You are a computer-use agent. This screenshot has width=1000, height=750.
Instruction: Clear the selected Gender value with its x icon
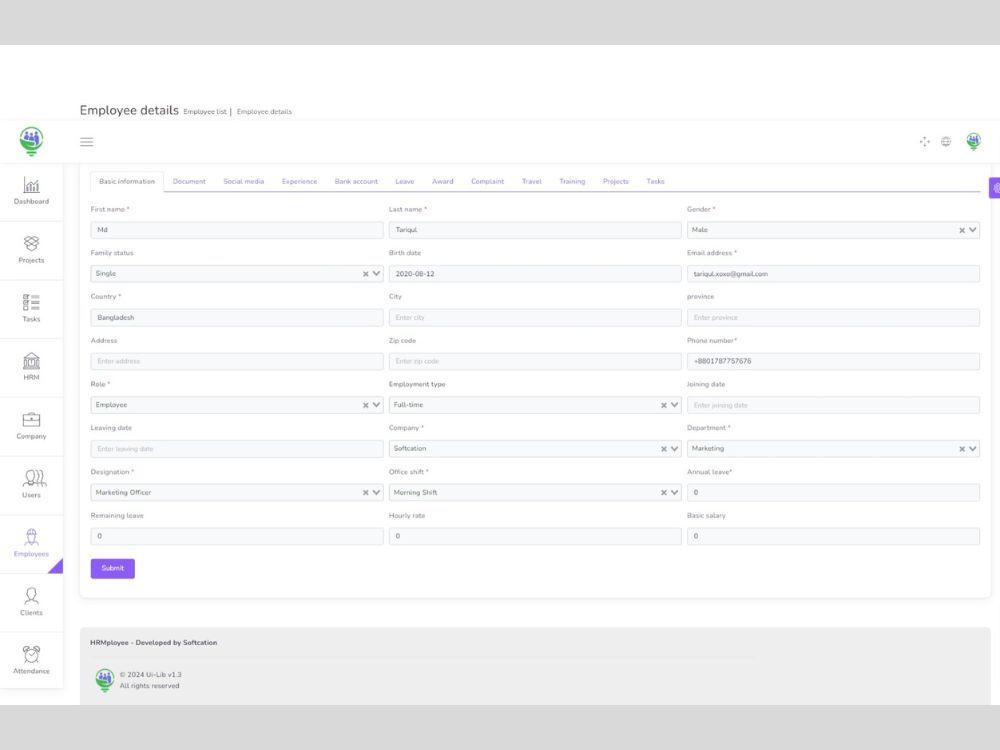961,229
